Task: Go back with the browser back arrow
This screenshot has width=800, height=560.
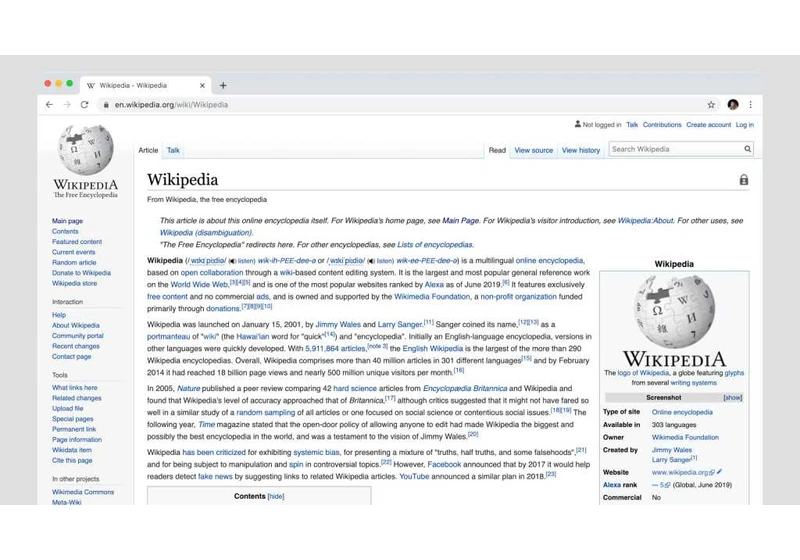Action: pyautogui.click(x=49, y=105)
